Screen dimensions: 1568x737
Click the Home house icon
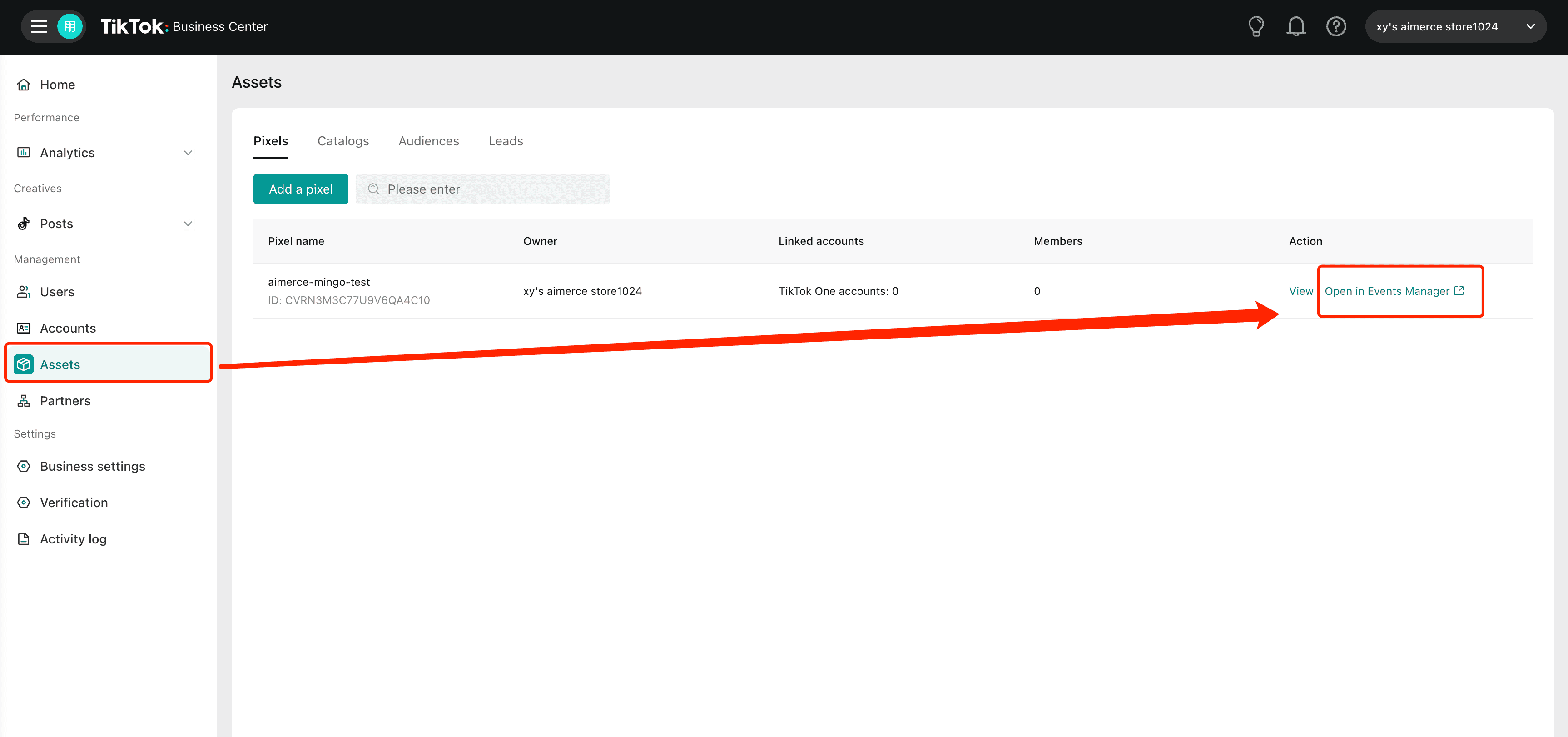pos(24,85)
